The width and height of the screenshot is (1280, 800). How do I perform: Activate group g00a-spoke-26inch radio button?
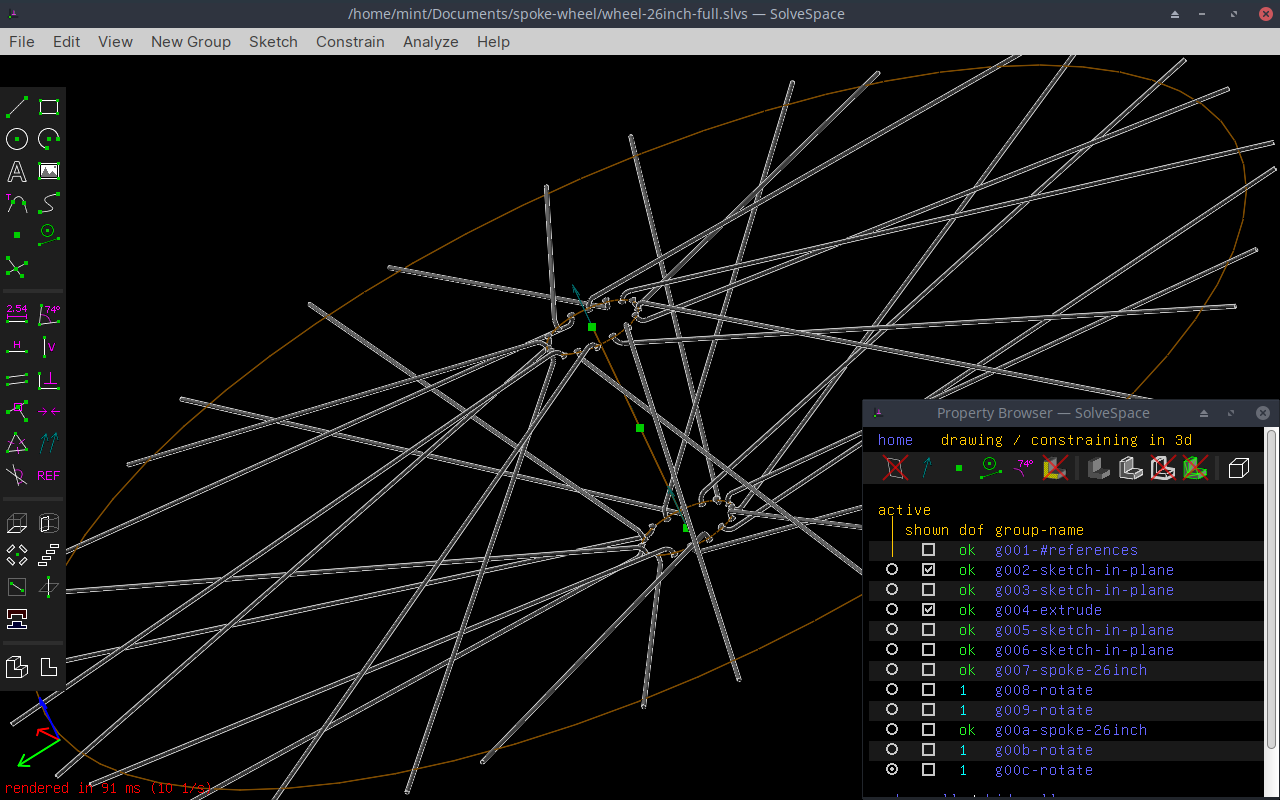coord(892,730)
